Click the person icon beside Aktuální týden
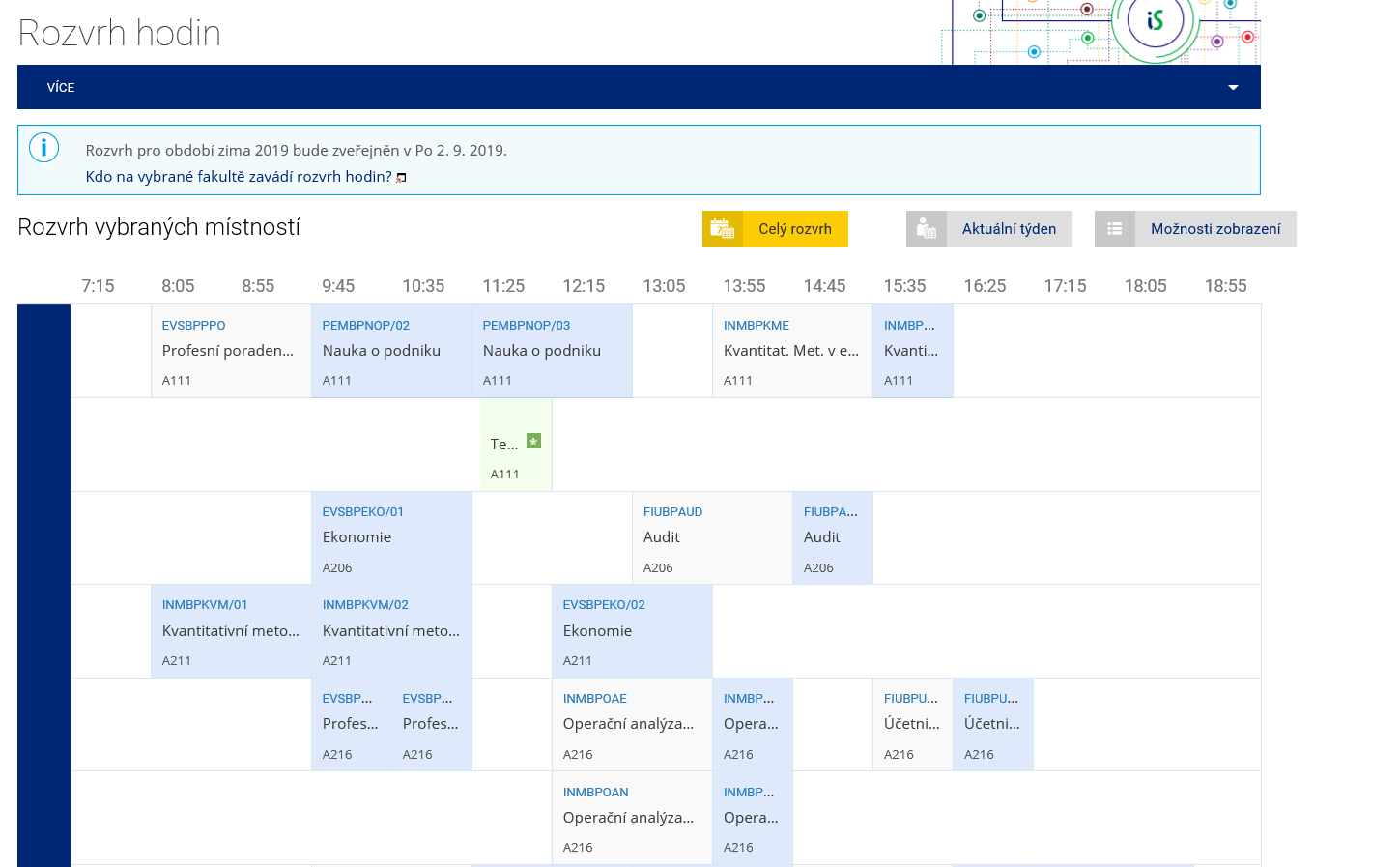Viewport: 1400px width, 867px height. pyautogui.click(x=926, y=229)
